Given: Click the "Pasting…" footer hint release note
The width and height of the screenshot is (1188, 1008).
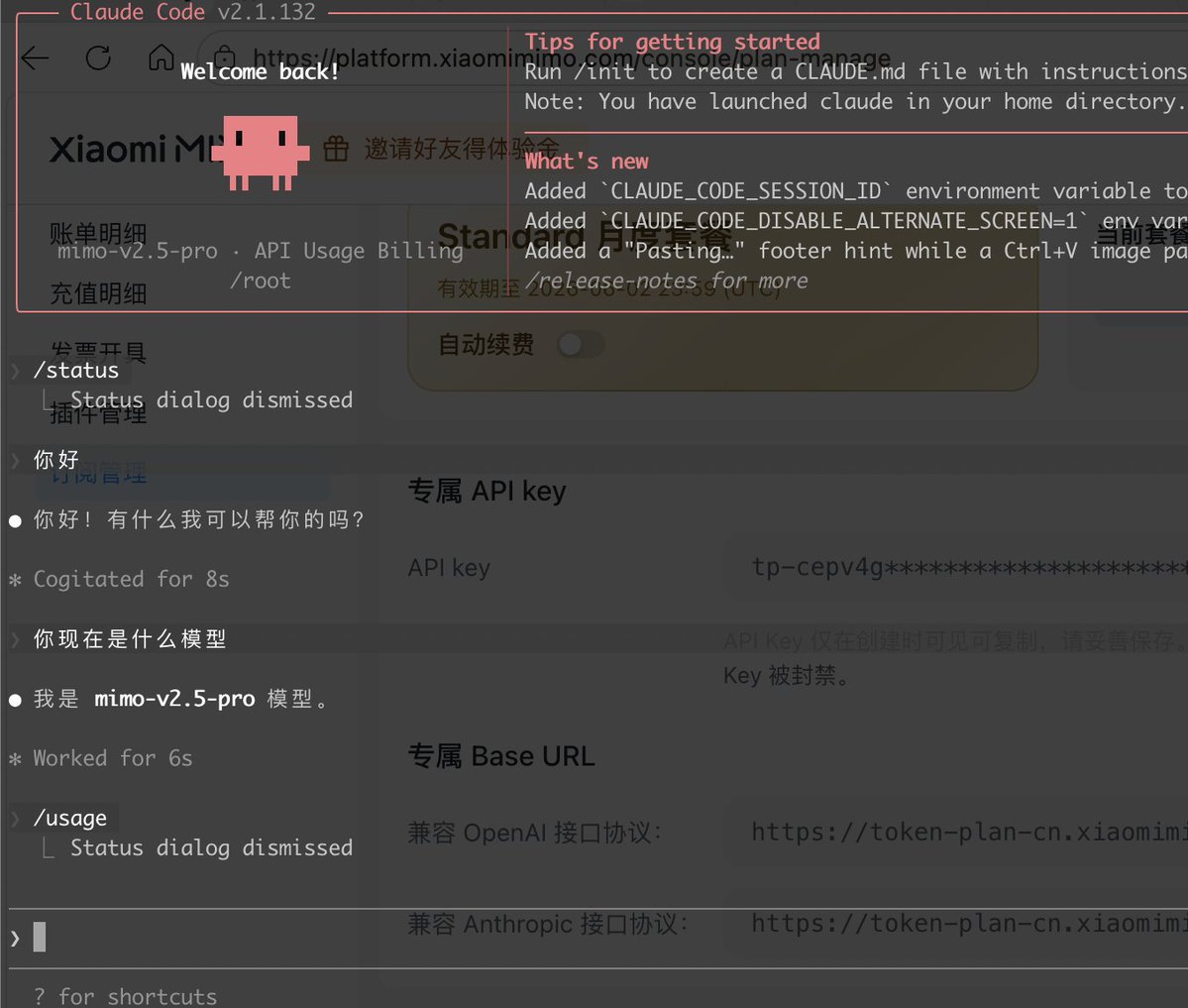Looking at the screenshot, I should click(x=856, y=251).
